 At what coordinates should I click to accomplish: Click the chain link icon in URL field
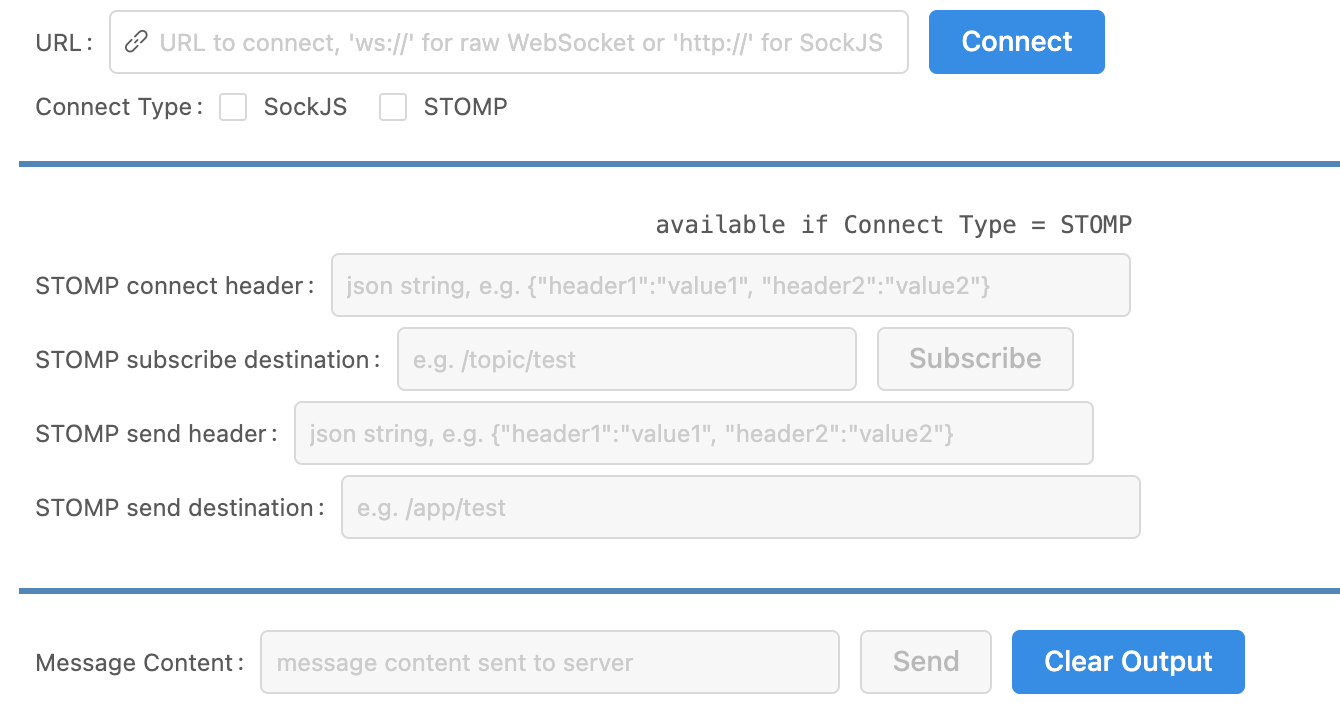pos(136,42)
